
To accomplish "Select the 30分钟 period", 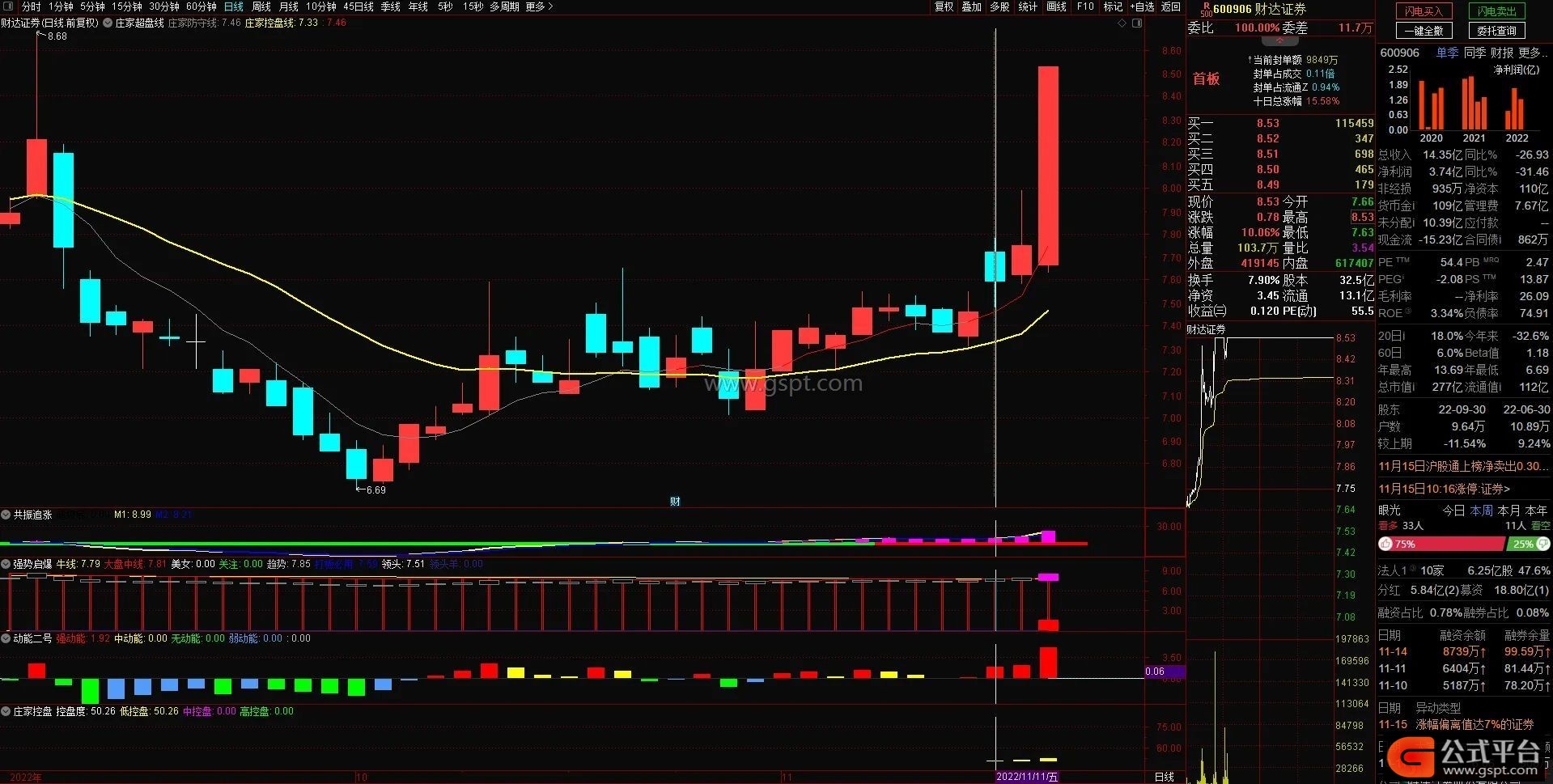I will click(x=164, y=6).
